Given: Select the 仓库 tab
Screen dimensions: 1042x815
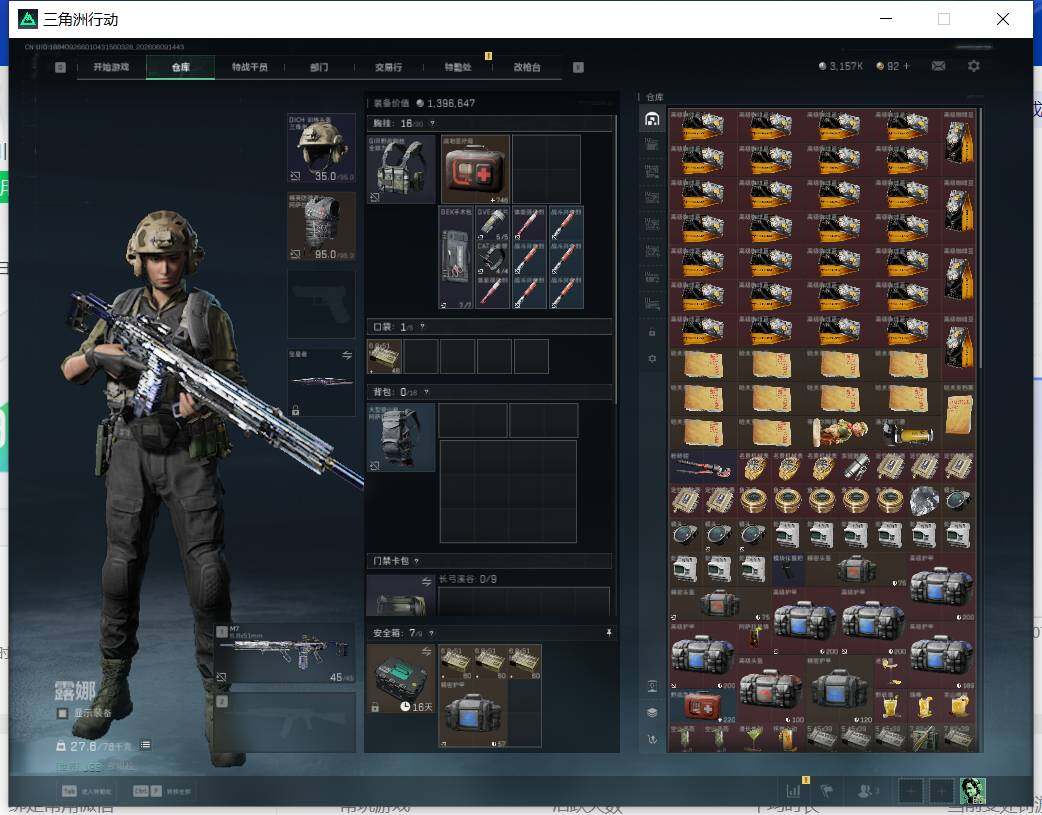Looking at the screenshot, I should (x=180, y=67).
